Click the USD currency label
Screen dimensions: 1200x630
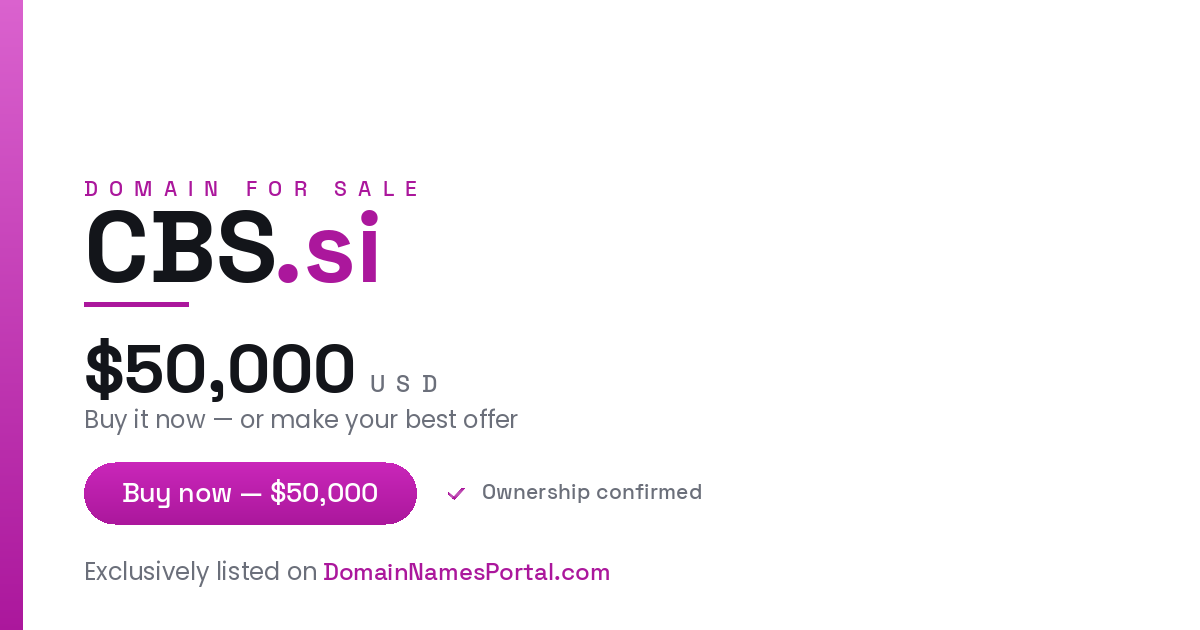click(404, 384)
